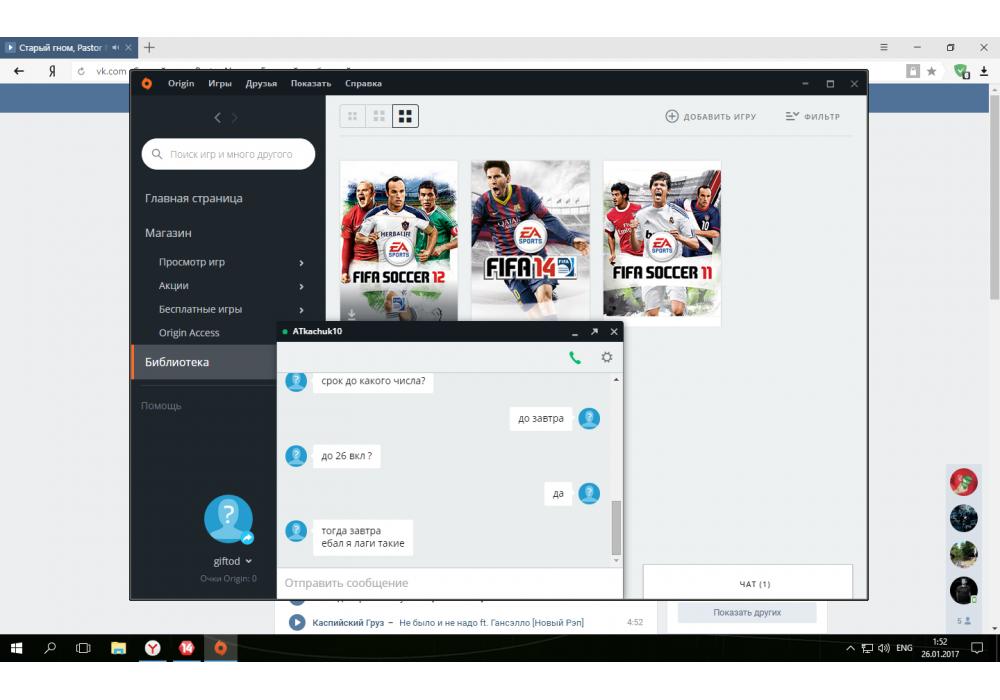Screen dimensions: 1000x700
Task: Switch to medium tile view
Action: [x=378, y=117]
